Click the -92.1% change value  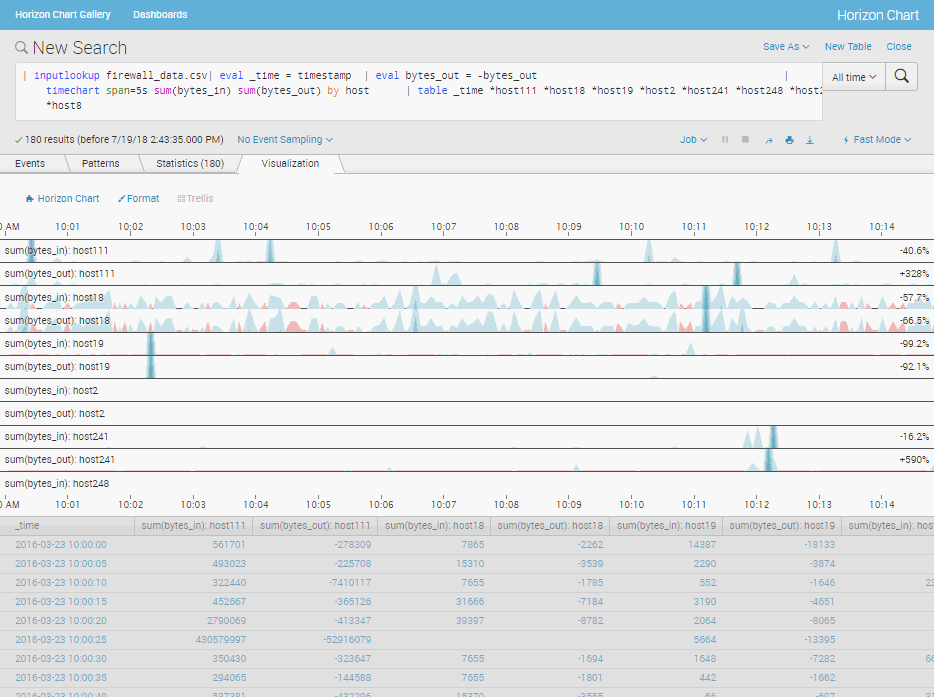coord(914,366)
